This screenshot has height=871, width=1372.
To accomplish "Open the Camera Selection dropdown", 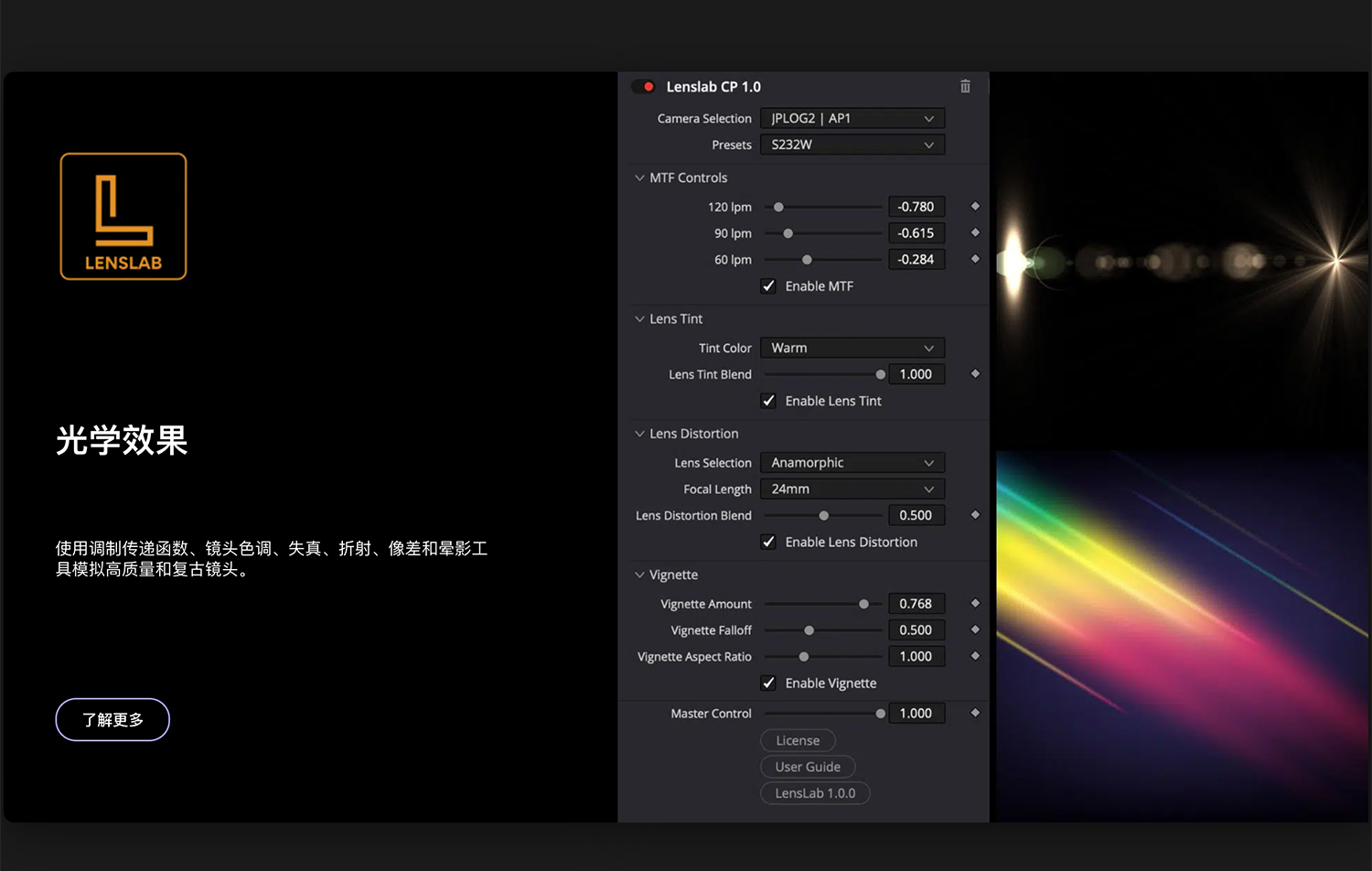I will click(x=852, y=117).
